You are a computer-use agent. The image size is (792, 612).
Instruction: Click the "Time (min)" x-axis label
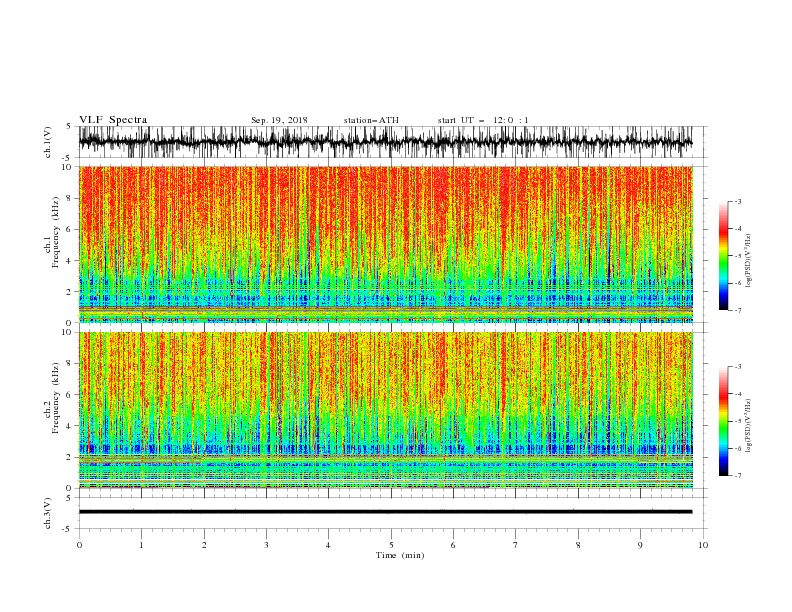click(x=400, y=555)
